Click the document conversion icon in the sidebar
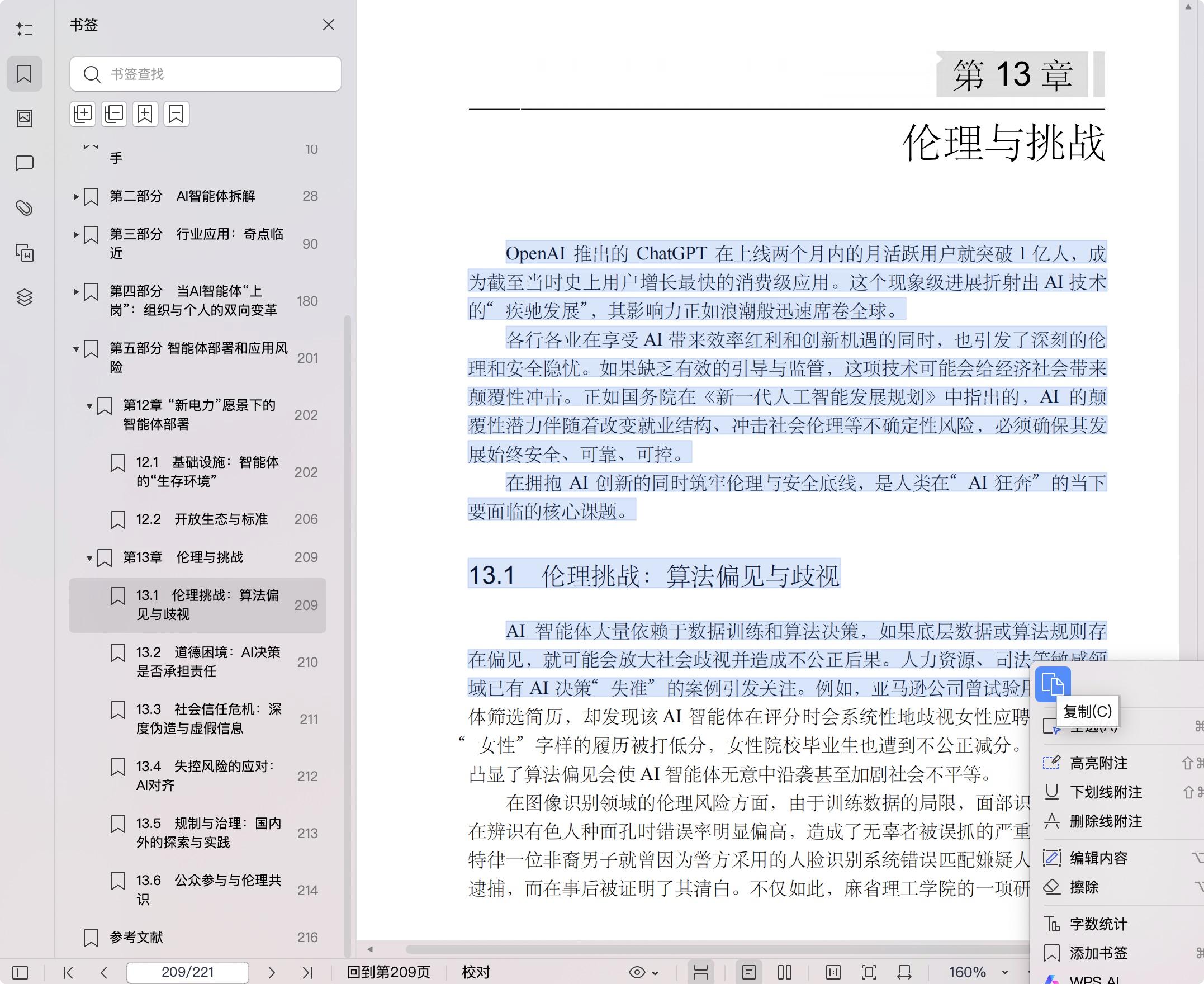 pos(25,253)
